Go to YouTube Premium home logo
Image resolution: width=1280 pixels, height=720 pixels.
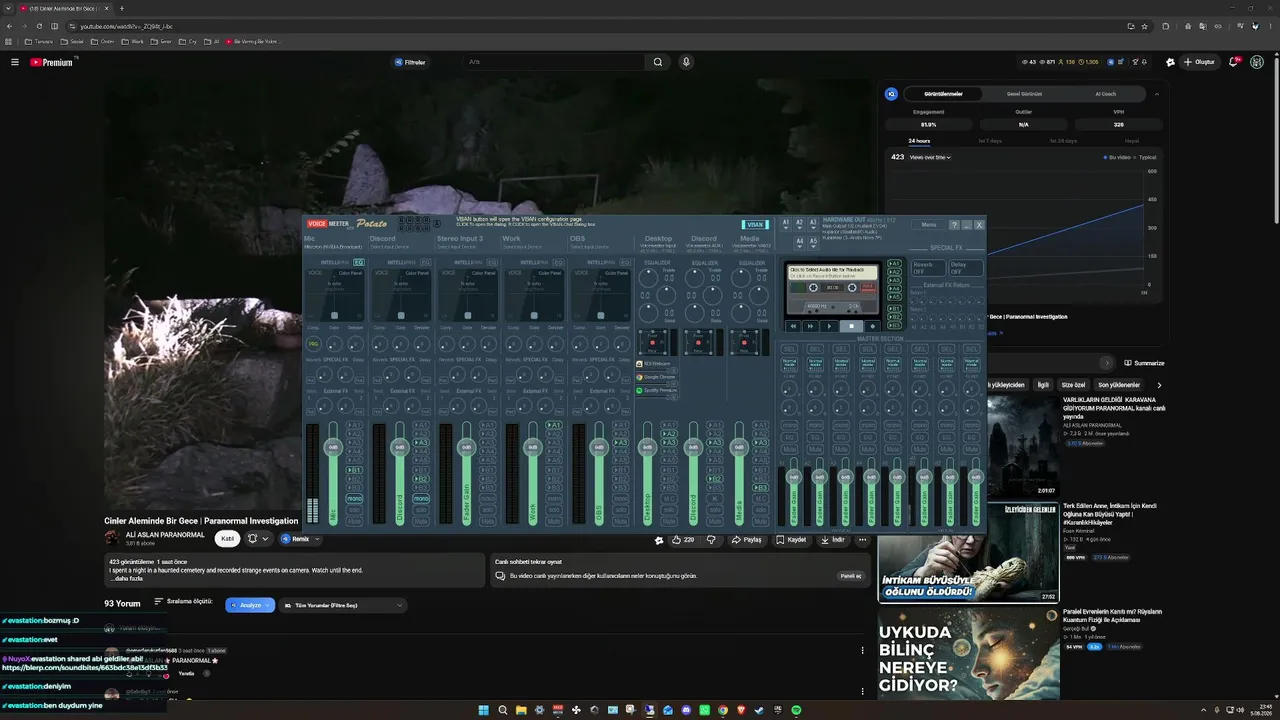point(52,62)
